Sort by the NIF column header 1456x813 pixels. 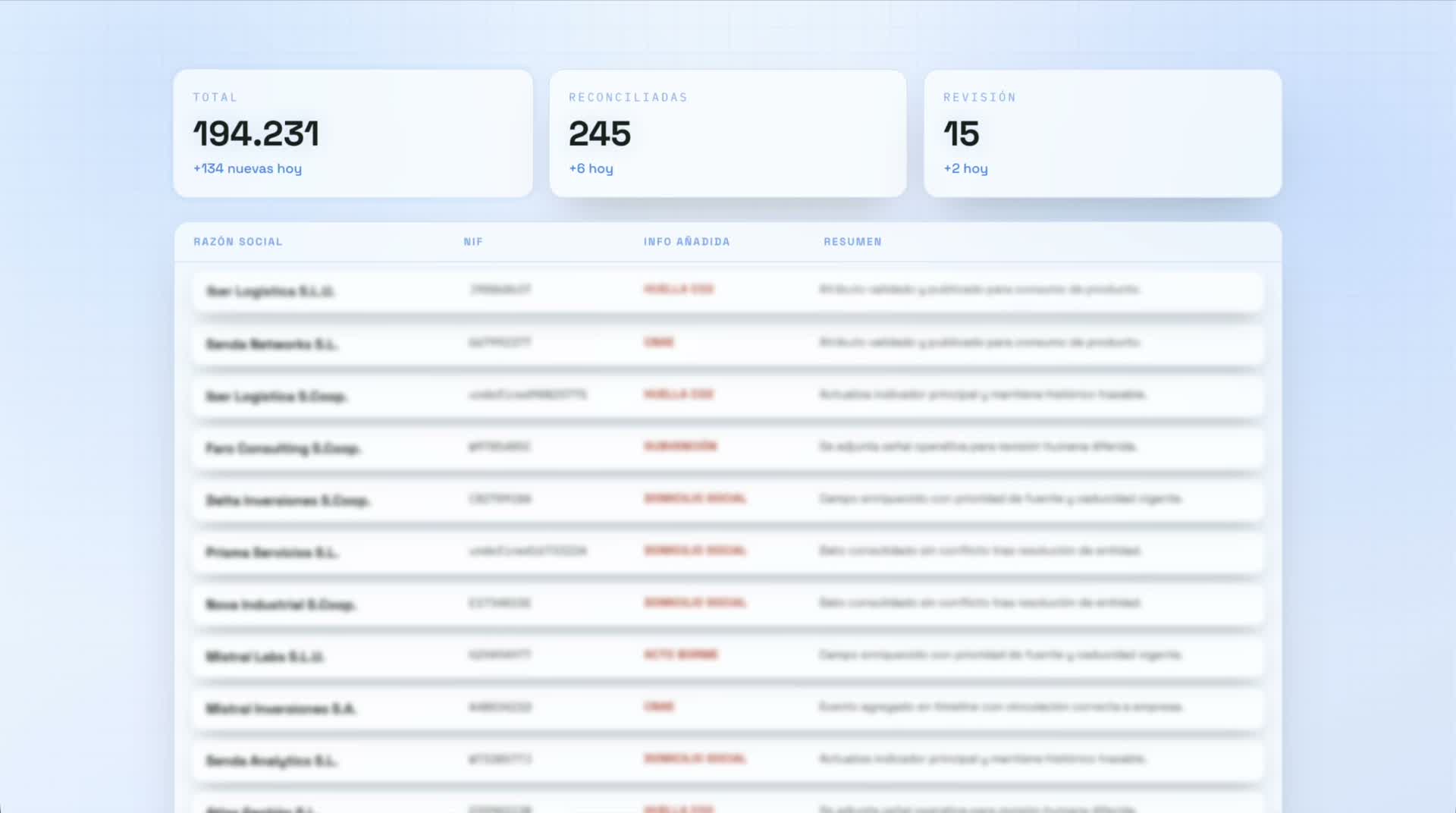coord(473,241)
